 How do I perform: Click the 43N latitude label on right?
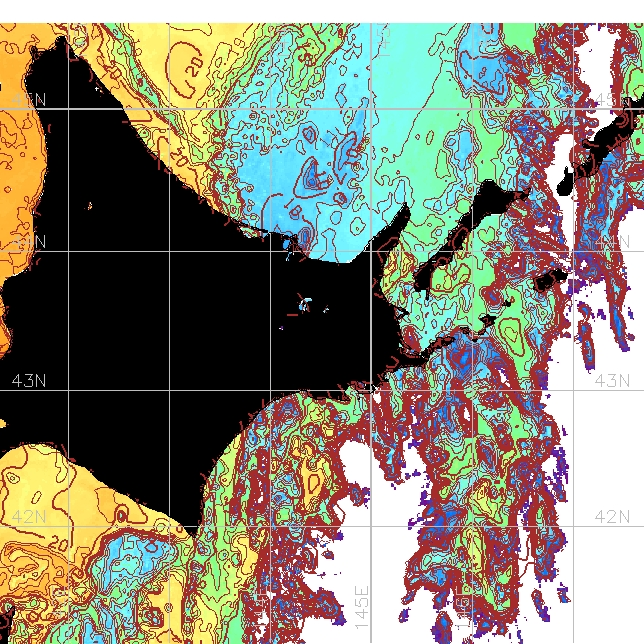point(612,381)
